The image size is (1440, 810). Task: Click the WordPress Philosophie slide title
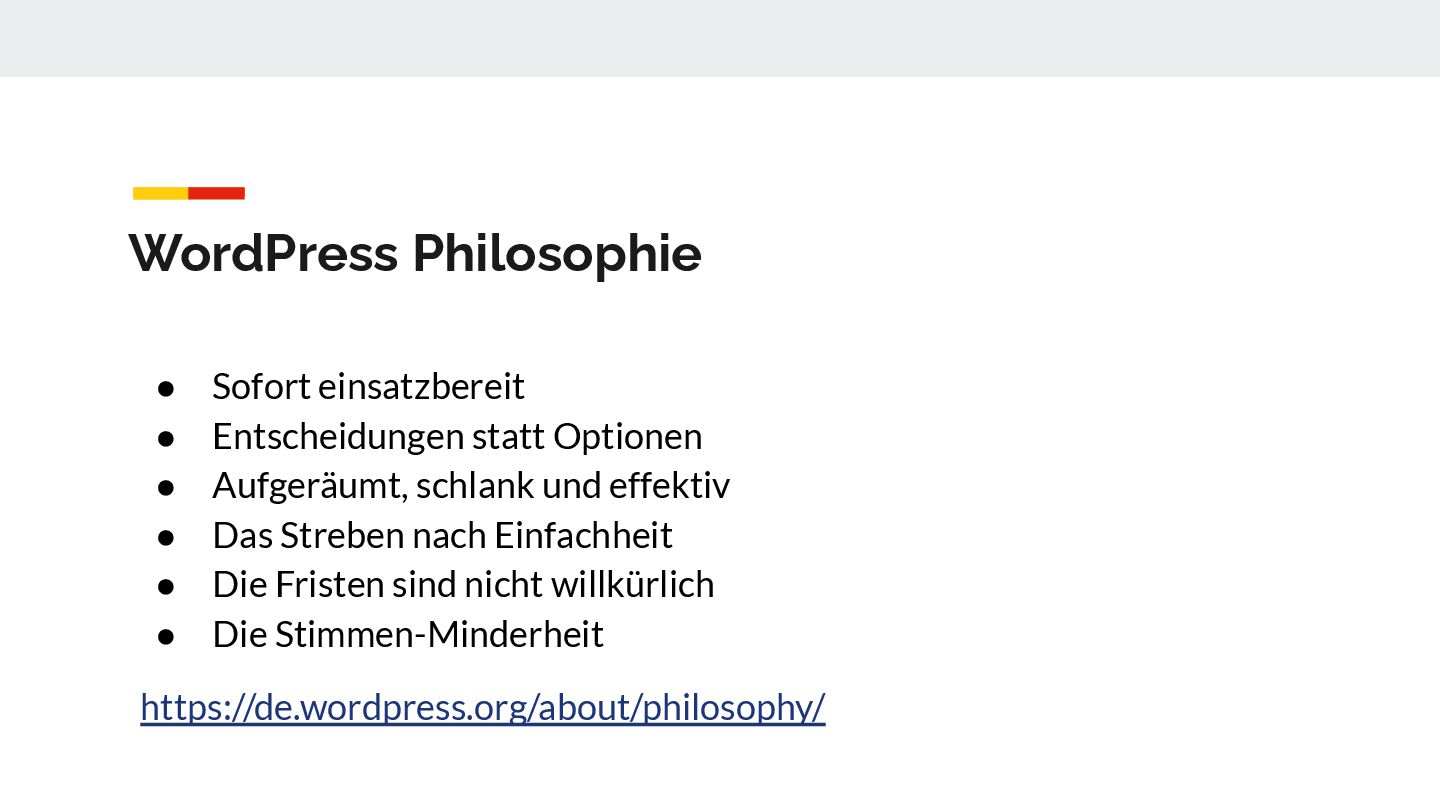(x=415, y=253)
